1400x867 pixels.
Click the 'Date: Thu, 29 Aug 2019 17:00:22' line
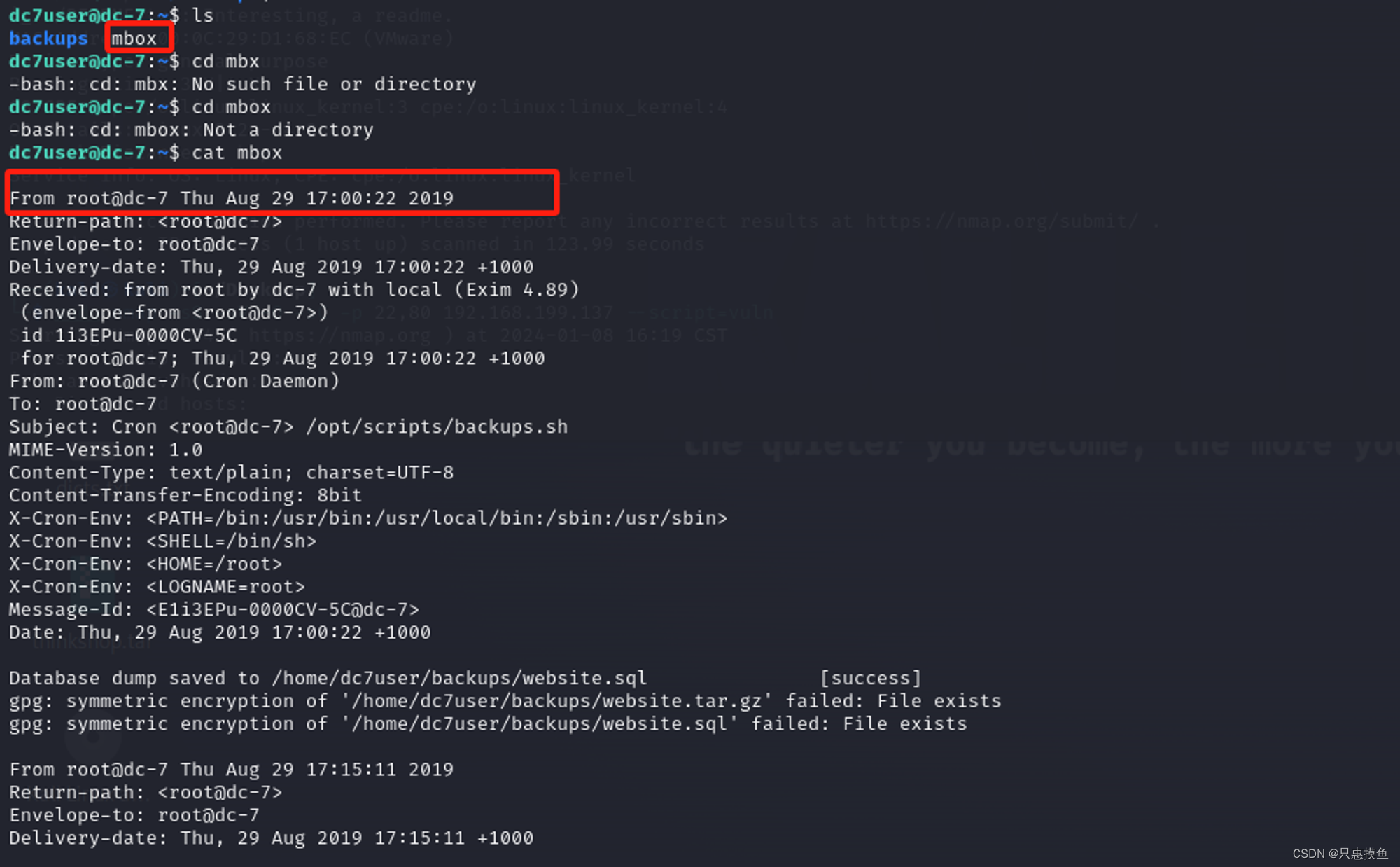tap(220, 632)
